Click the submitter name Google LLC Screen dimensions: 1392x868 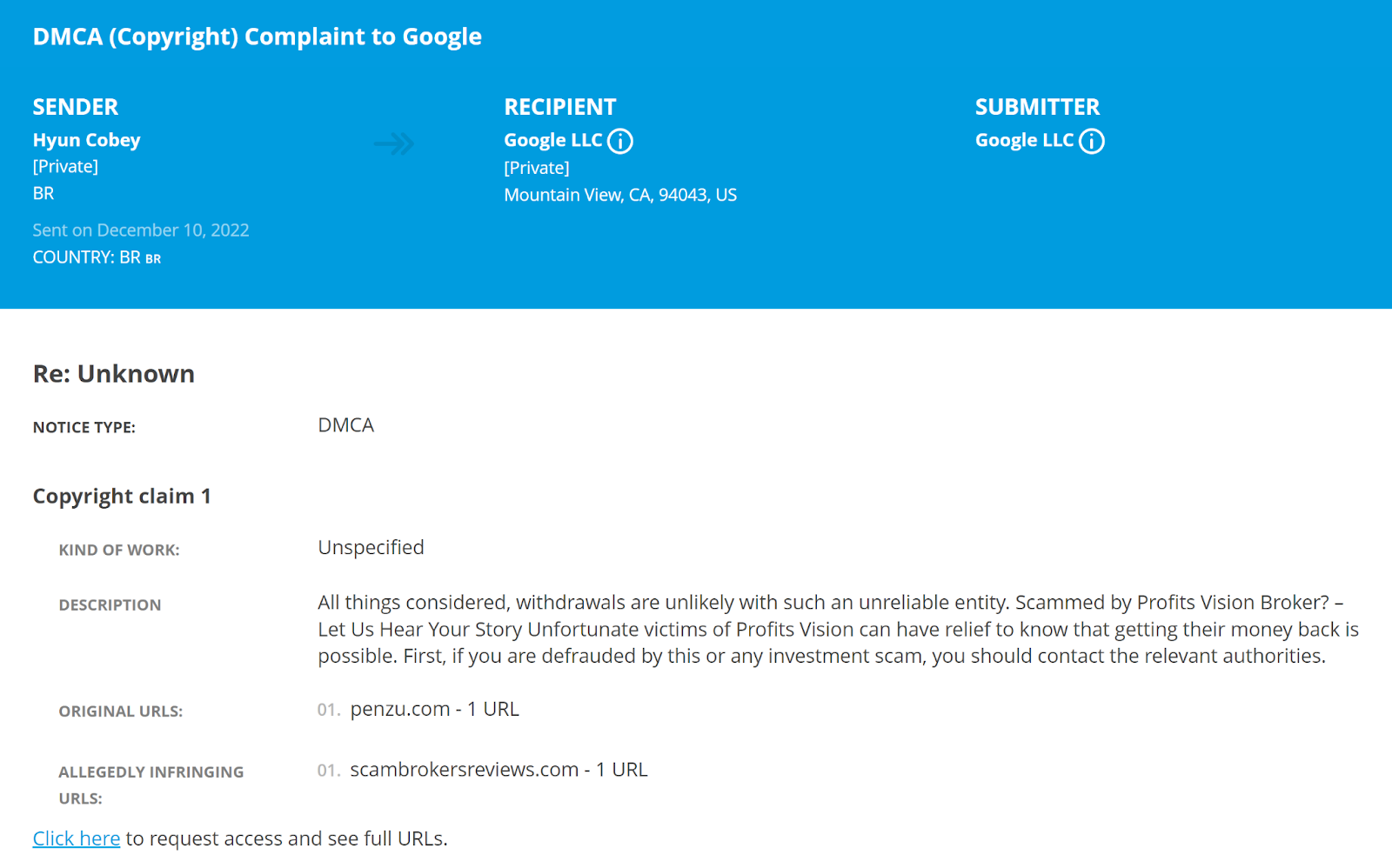(x=1025, y=140)
